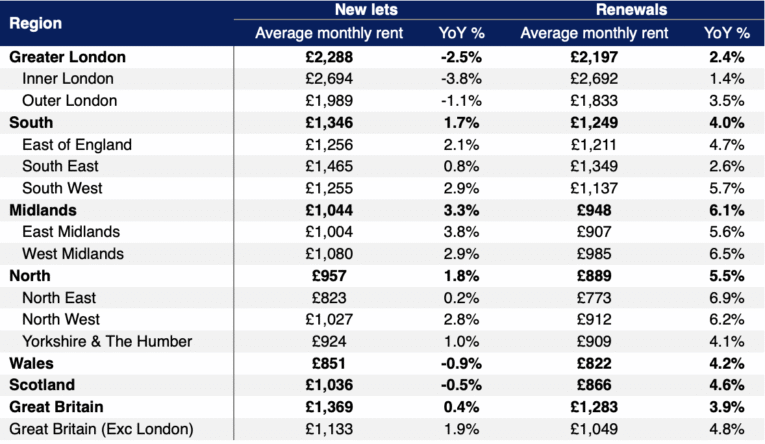765x444 pixels.
Task: Click Great Britain renewals rent £1,283
Action: [594, 408]
